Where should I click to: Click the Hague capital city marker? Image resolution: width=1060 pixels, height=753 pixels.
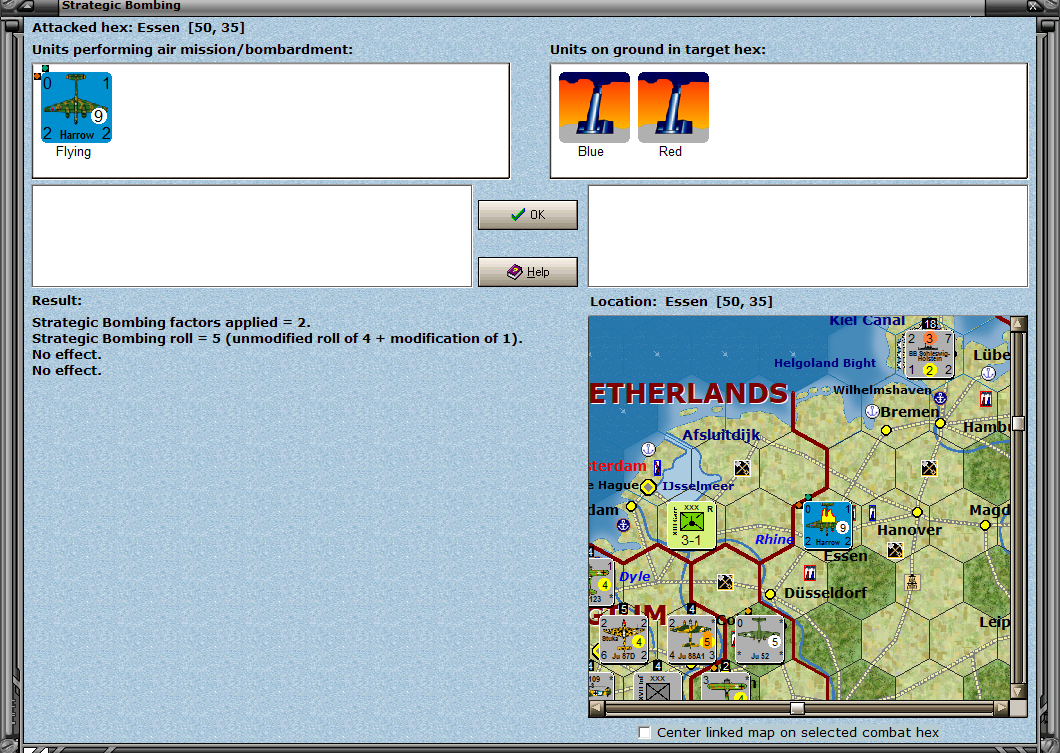pyautogui.click(x=648, y=487)
